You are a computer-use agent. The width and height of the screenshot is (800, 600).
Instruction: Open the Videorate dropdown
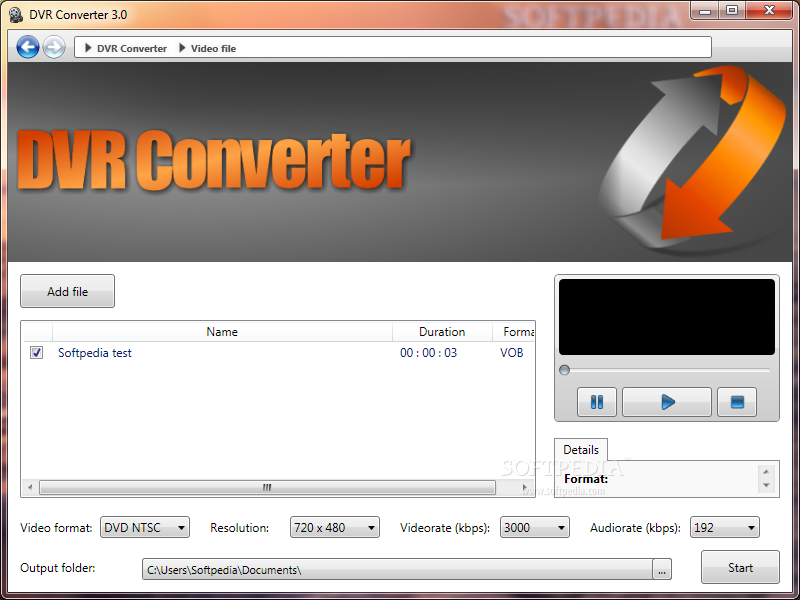[x=535, y=527]
